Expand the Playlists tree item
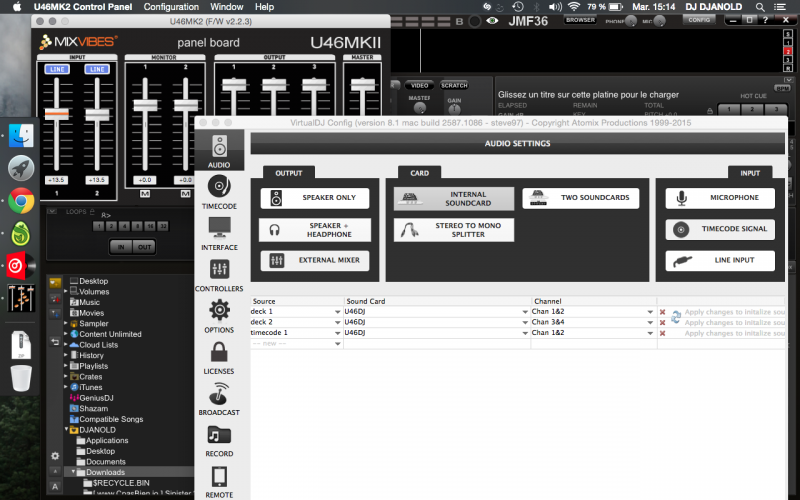This screenshot has width=800, height=500. [66, 366]
